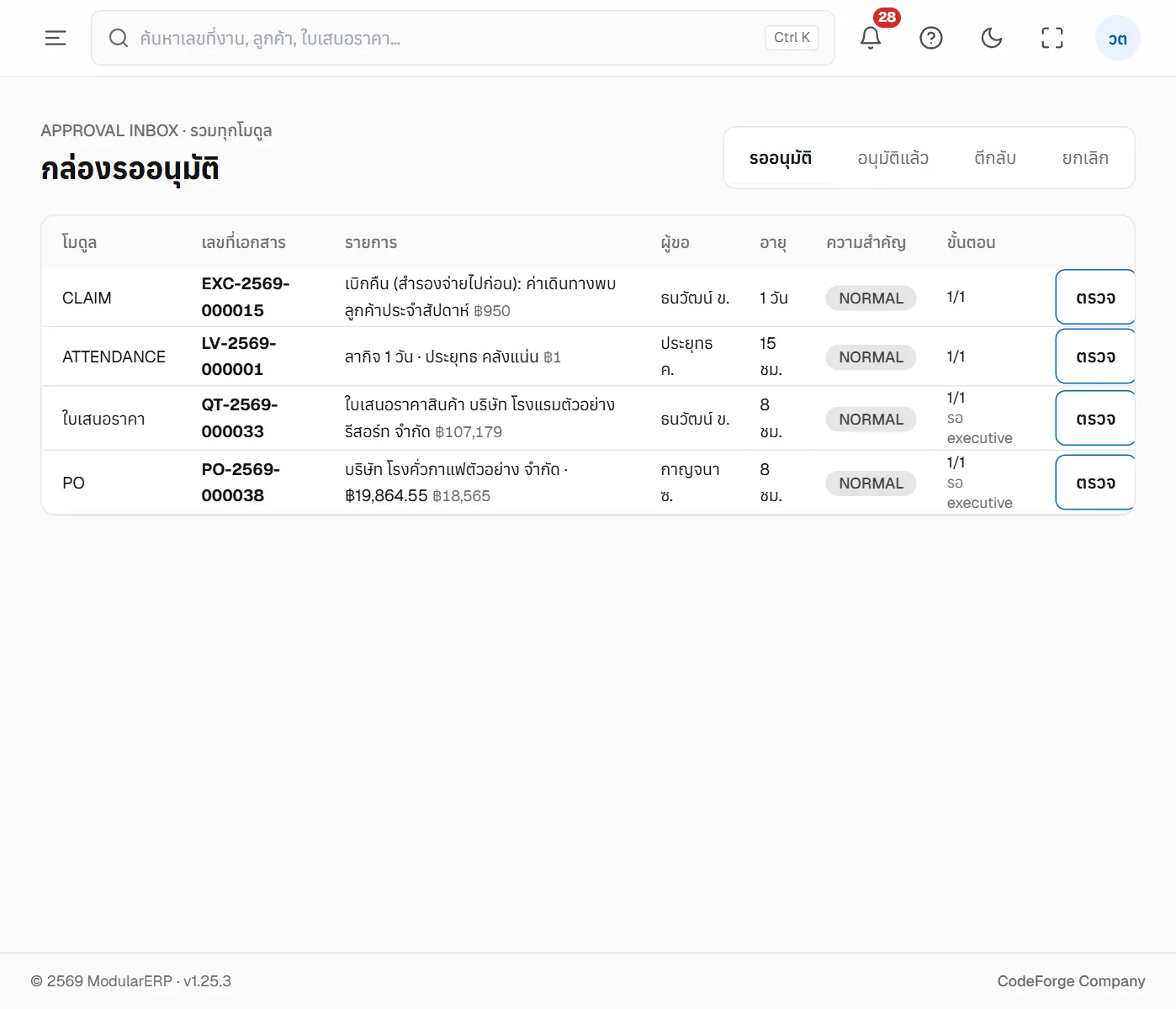Click the ModularERP v1.25.3 footer text
Viewport: 1176px width, 1009px height.
[130, 981]
